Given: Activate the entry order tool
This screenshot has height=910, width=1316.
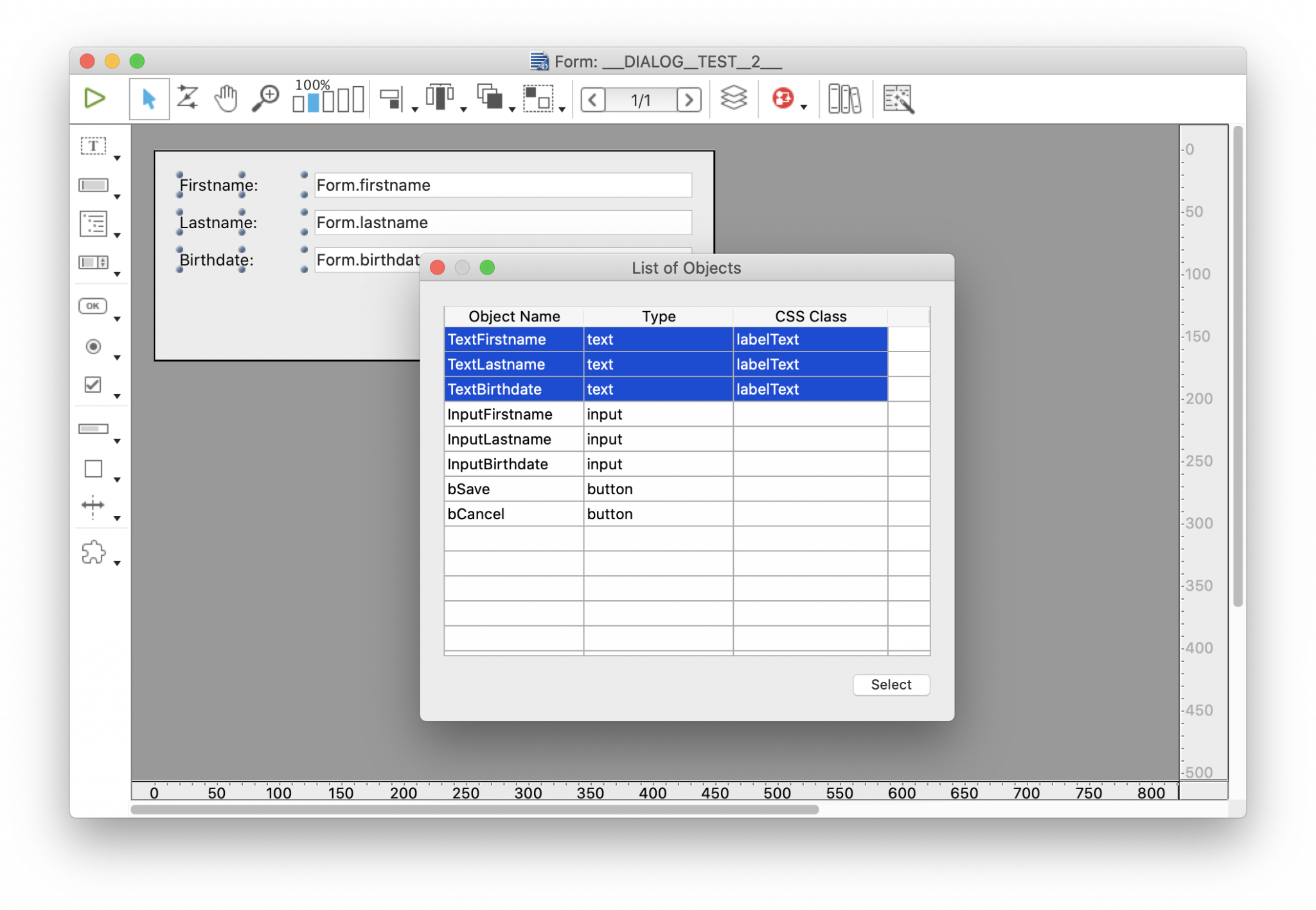Looking at the screenshot, I should pos(188,98).
